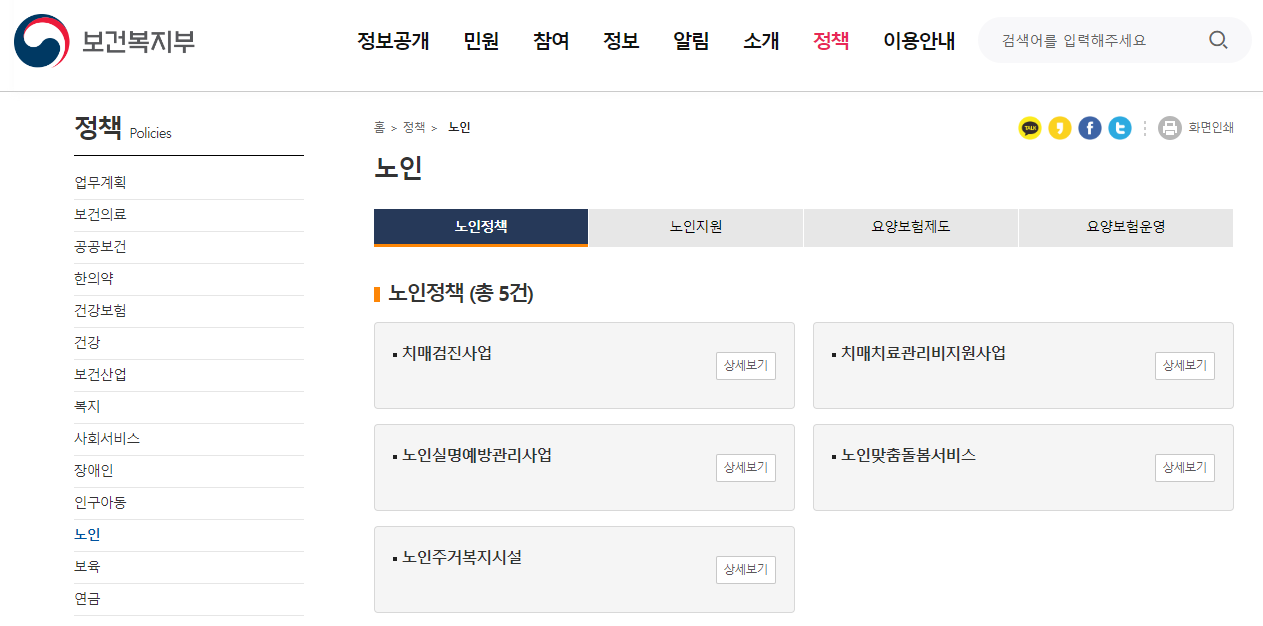Click 상세보기 for 노인맞춤돌봄서비스
Image resolution: width=1263 pixels, height=626 pixels.
click(x=1184, y=468)
